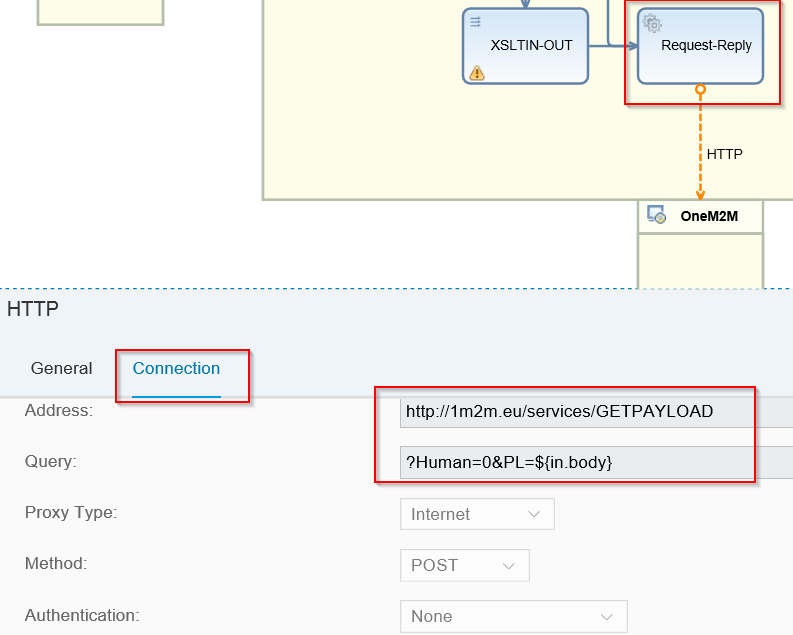The height and width of the screenshot is (635, 793).
Task: Click the OneM2M receiver icon
Action: click(x=656, y=215)
